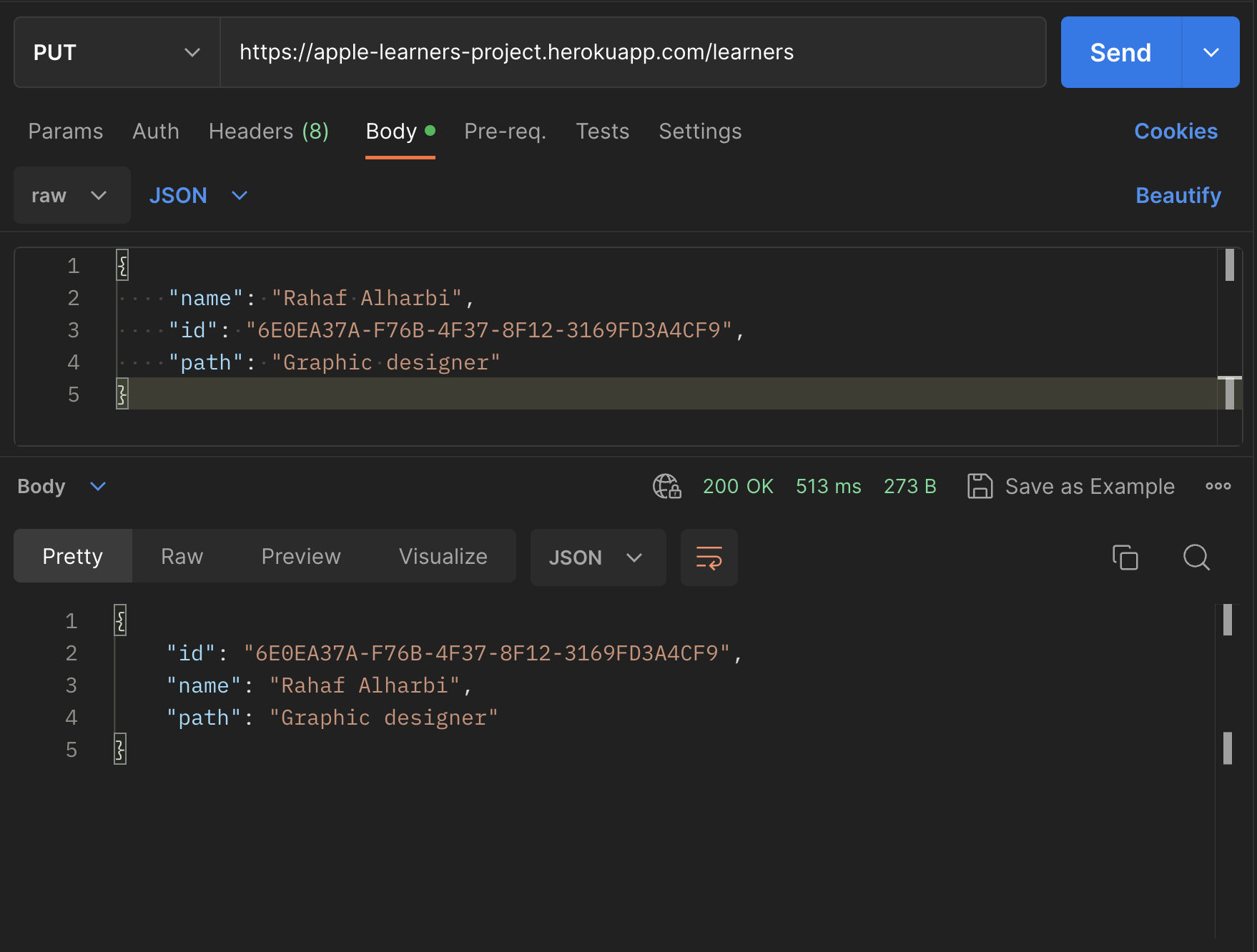This screenshot has width=1257, height=952.
Task: Click the "Rahaf Alharbi" value in request body
Action: [367, 298]
